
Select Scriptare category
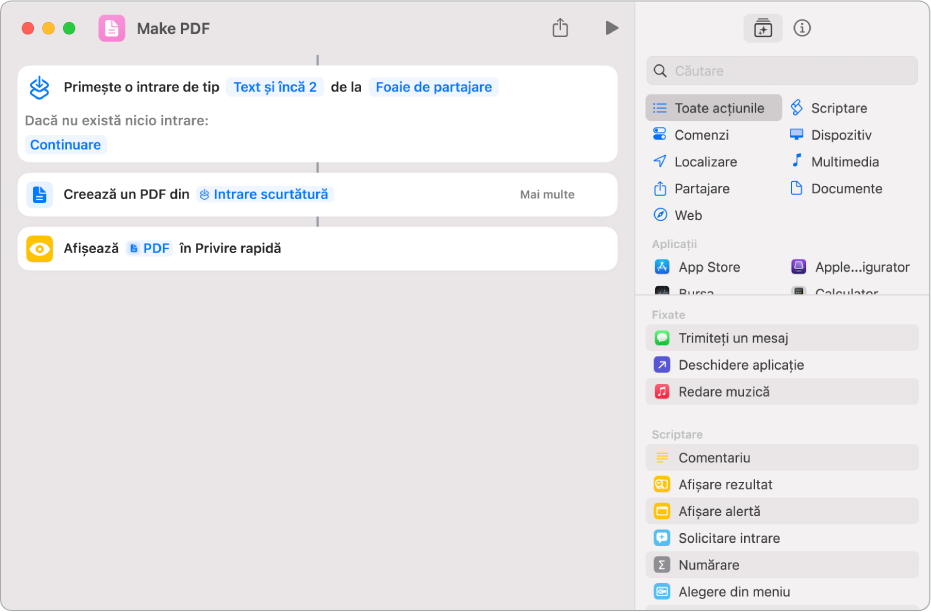(829, 108)
